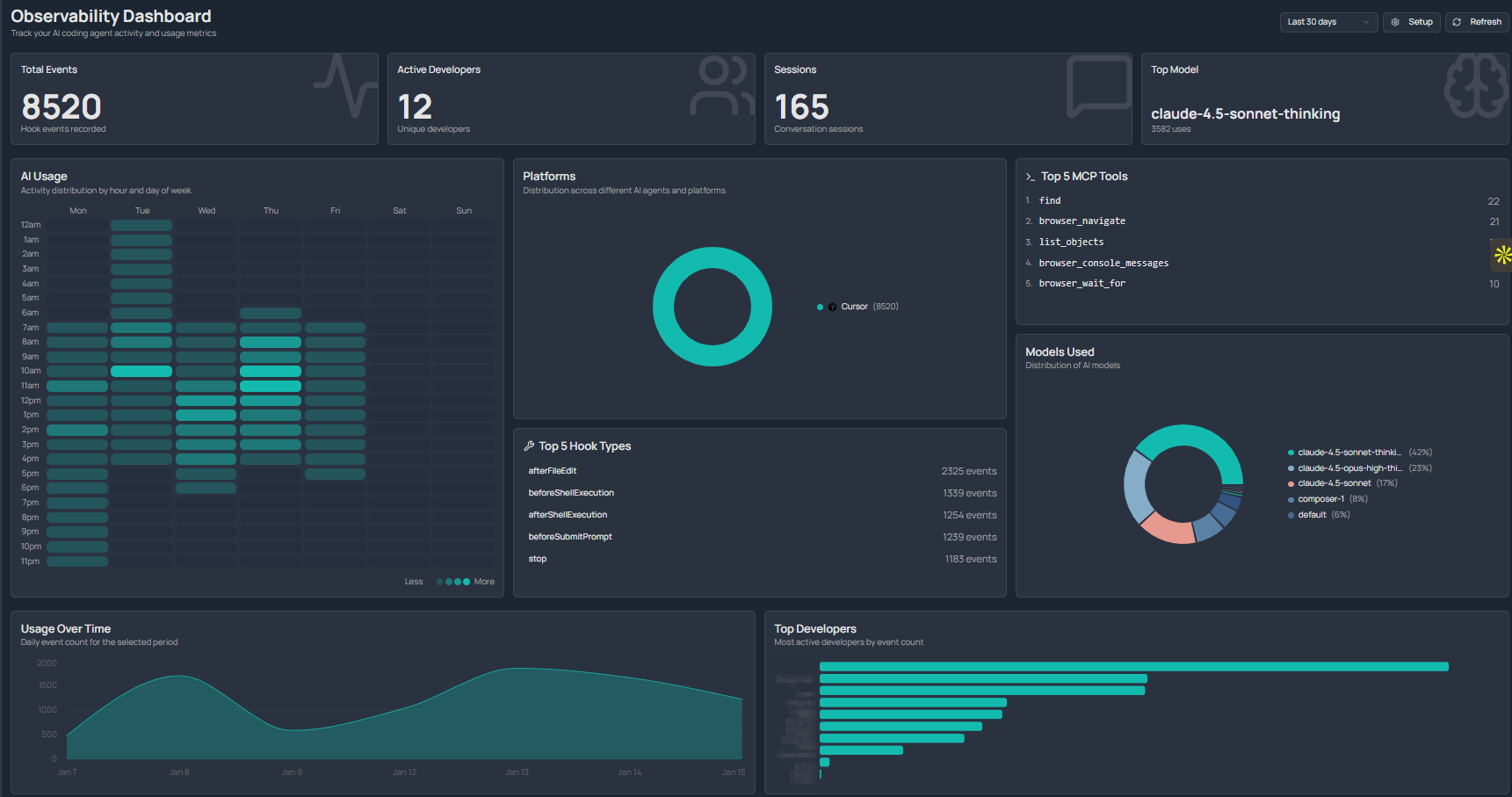Click the chat bubble icon in Sessions
This screenshot has height=797, width=1512.
[x=1098, y=85]
